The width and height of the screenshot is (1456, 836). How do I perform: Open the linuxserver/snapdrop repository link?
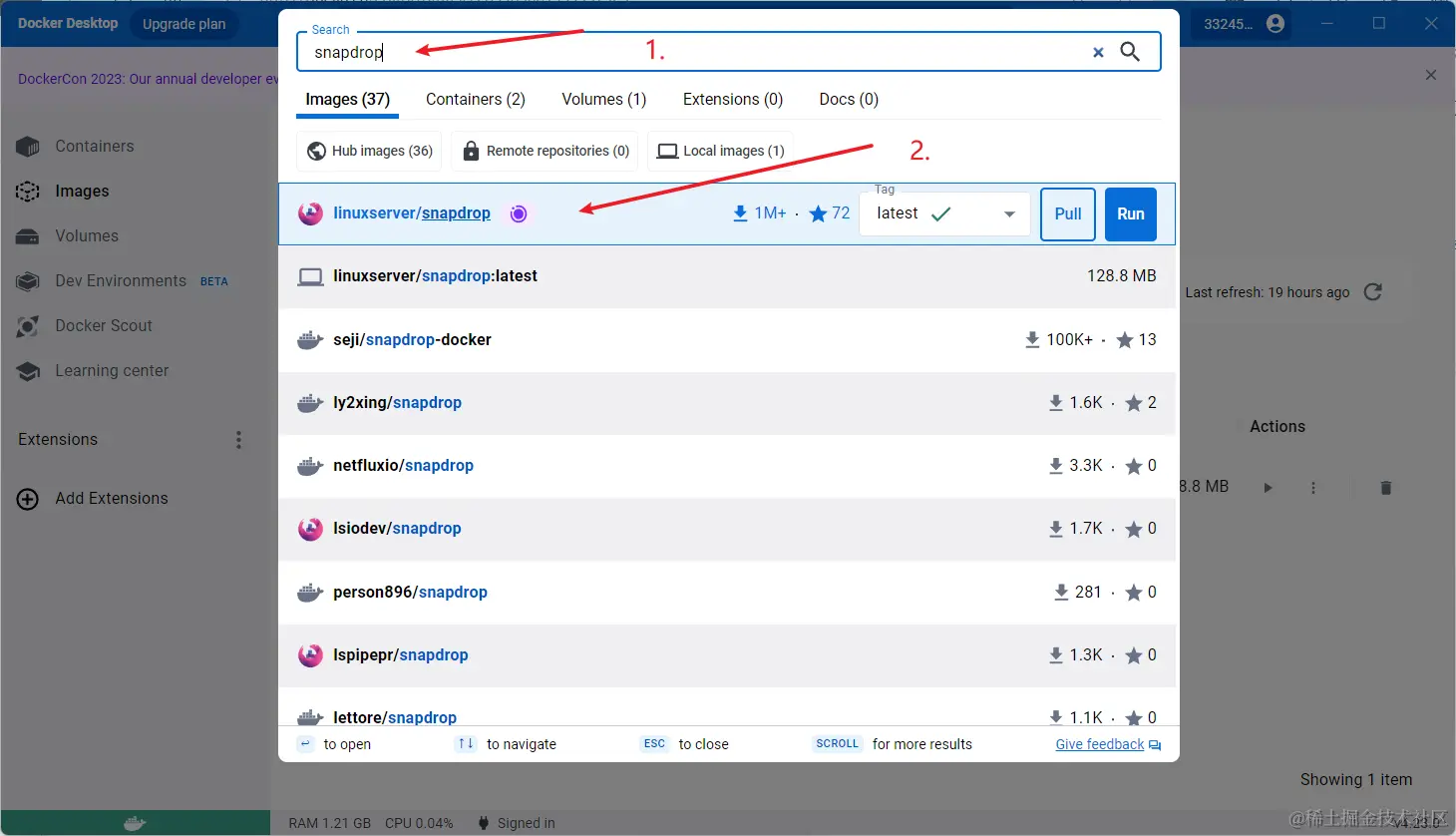pos(412,213)
